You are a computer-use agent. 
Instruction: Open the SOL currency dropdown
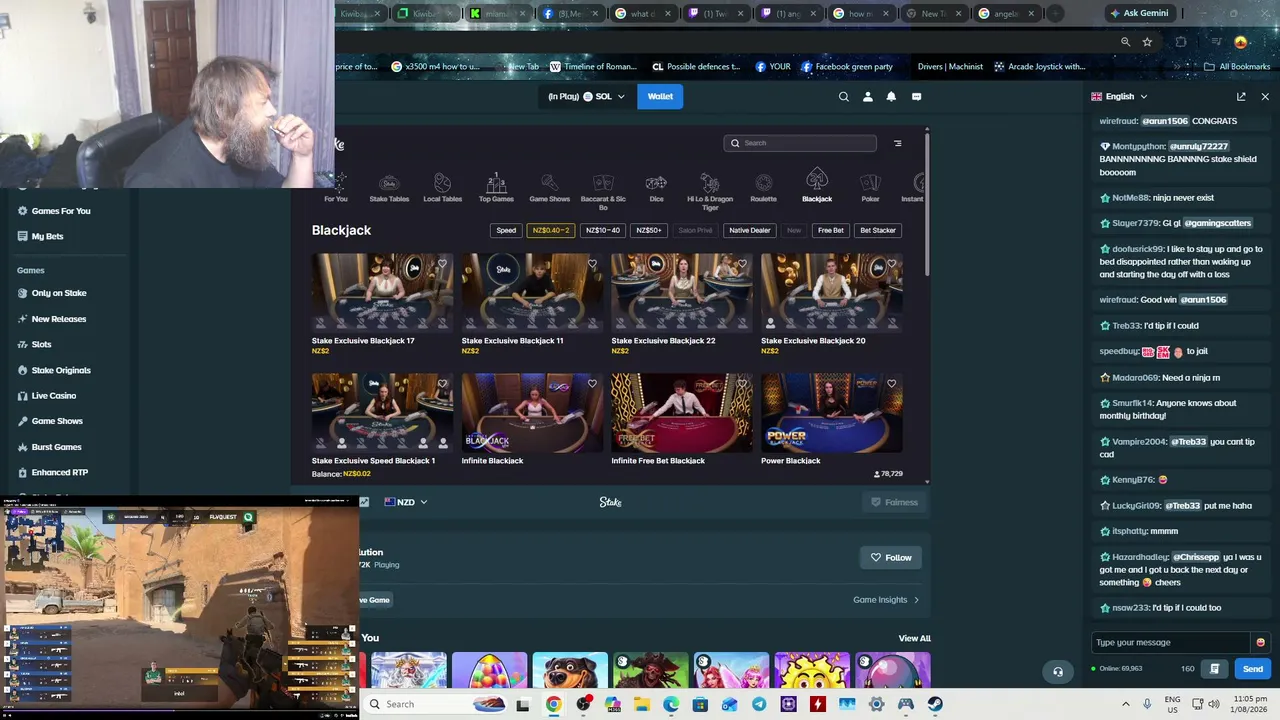(586, 97)
